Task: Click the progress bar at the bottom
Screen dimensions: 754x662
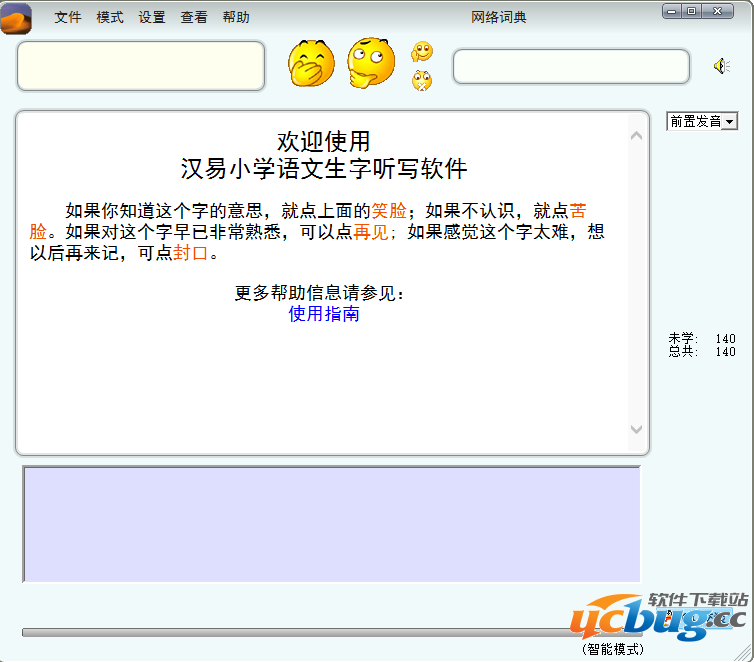Action: click(x=300, y=632)
